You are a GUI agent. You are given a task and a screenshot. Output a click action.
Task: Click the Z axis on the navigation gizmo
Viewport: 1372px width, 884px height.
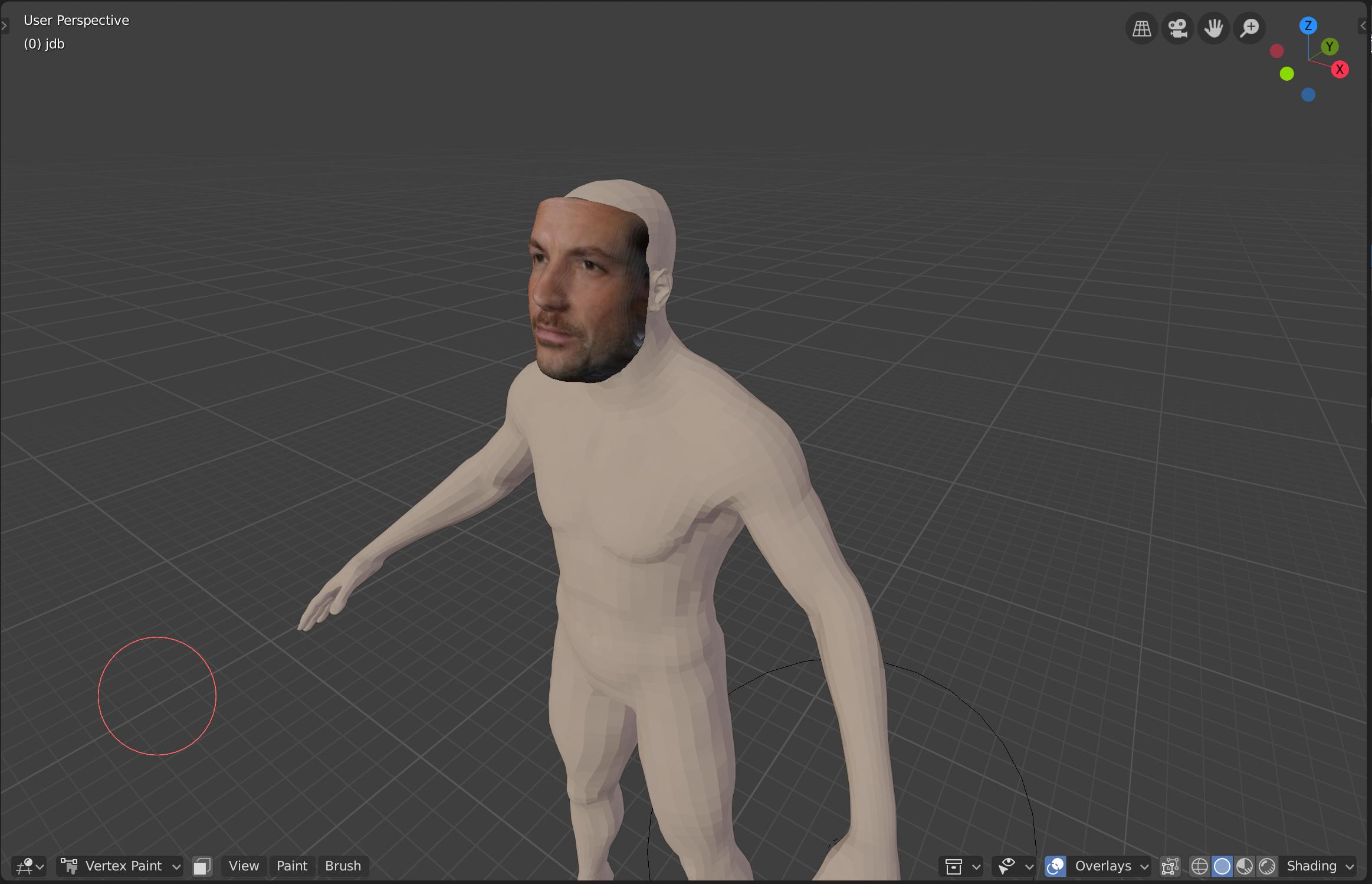click(x=1309, y=25)
